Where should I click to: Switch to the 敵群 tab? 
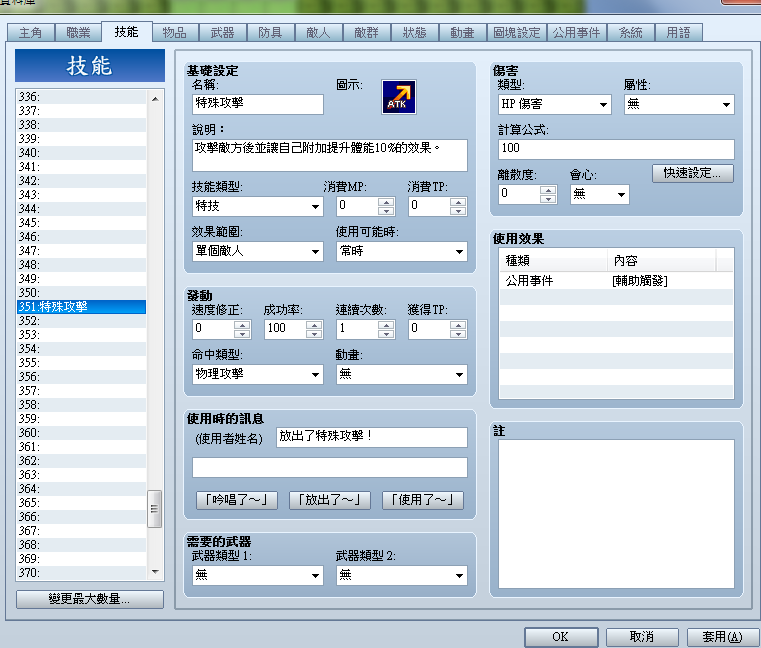click(366, 33)
